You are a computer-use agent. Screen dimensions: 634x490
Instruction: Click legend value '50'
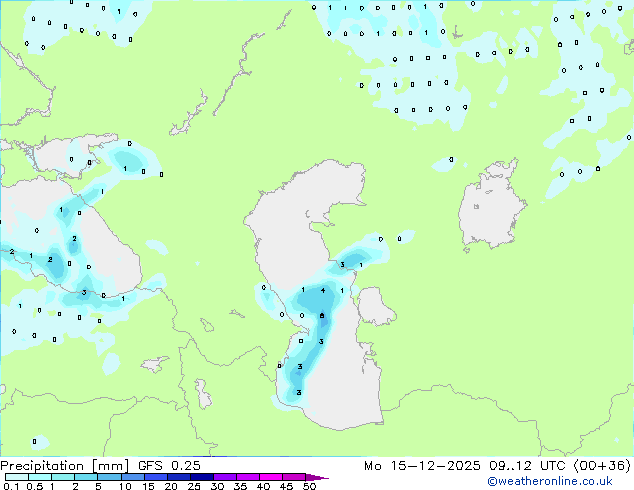(309, 486)
